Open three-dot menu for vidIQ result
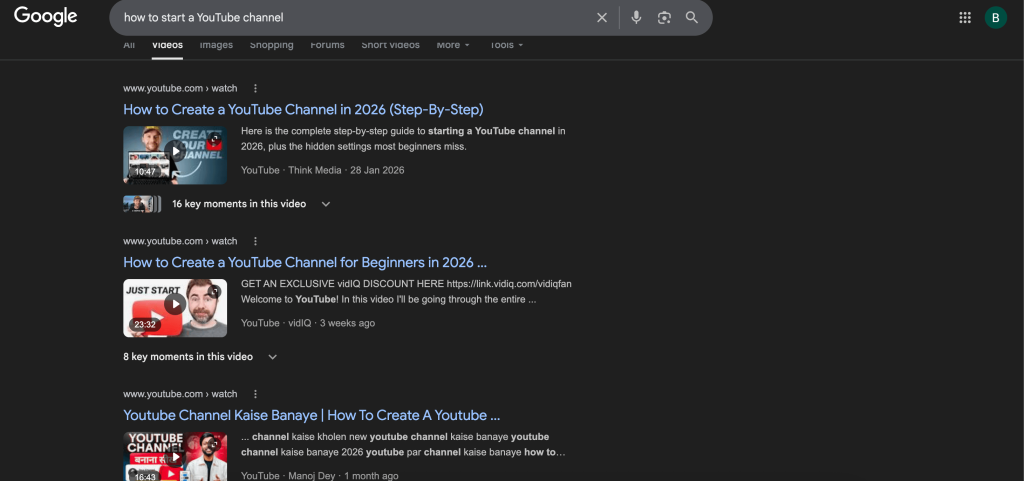The width and height of the screenshot is (1024, 481). (x=255, y=241)
